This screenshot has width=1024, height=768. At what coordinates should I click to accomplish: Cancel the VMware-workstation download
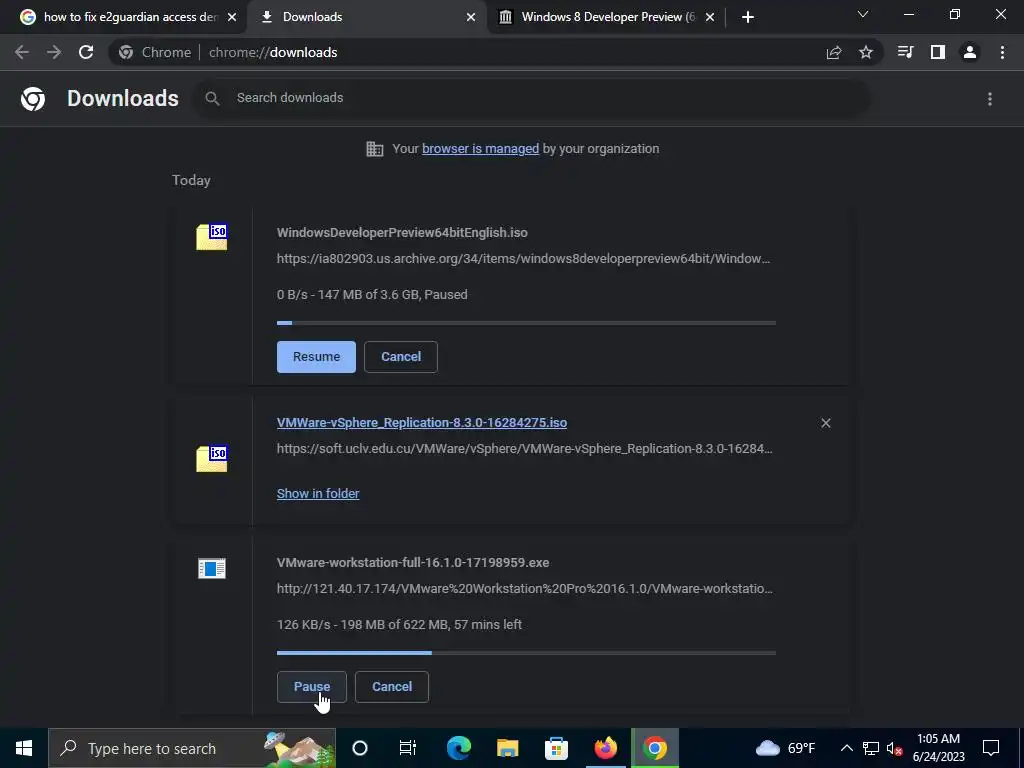pyautogui.click(x=392, y=687)
